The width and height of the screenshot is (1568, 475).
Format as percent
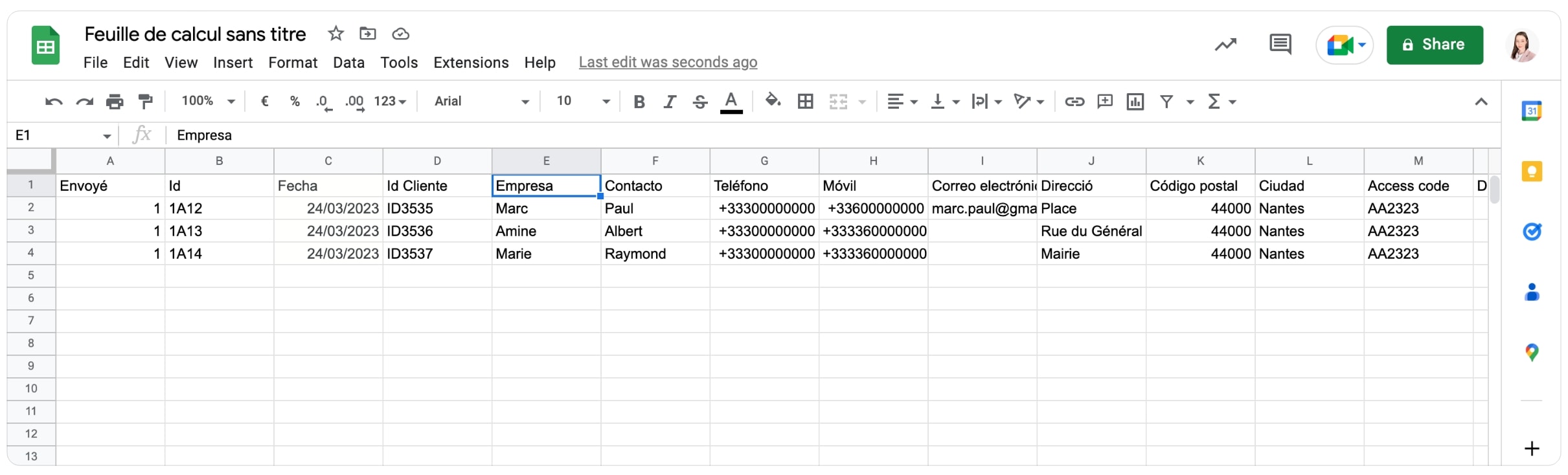(x=295, y=101)
